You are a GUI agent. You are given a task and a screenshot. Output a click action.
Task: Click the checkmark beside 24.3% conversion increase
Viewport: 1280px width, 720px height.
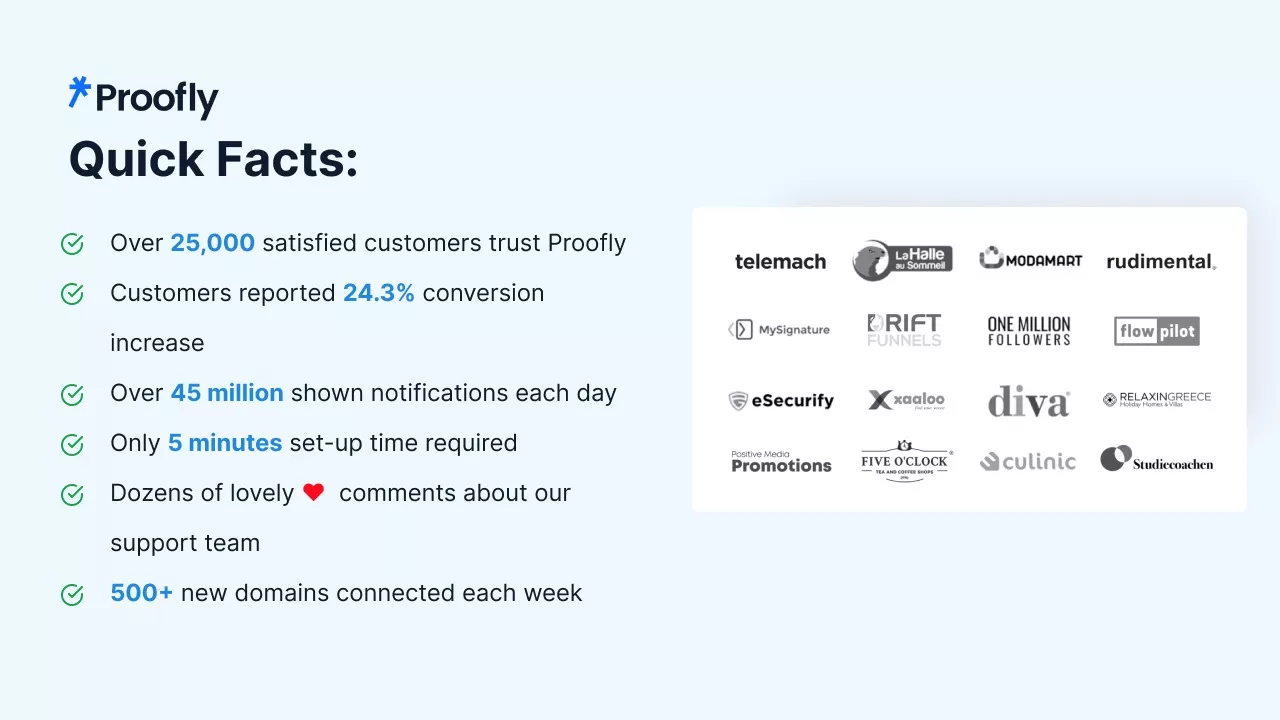click(72, 294)
